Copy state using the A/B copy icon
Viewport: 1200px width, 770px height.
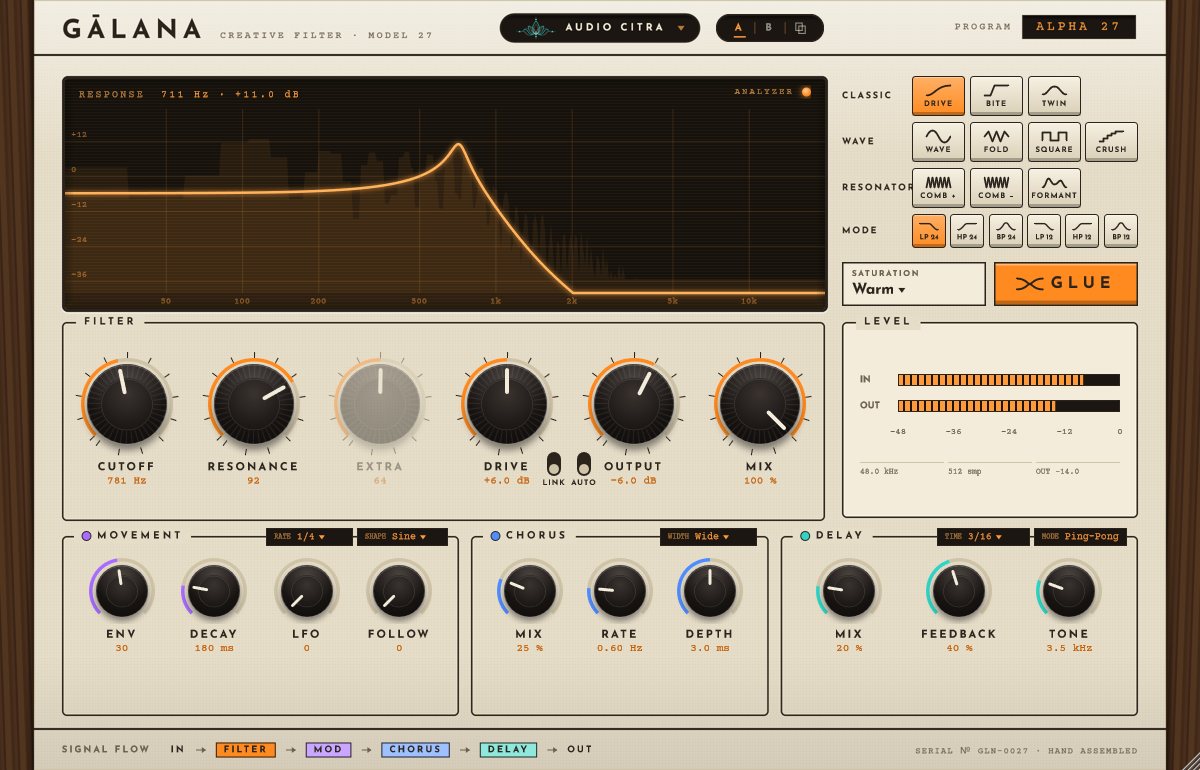[800, 28]
